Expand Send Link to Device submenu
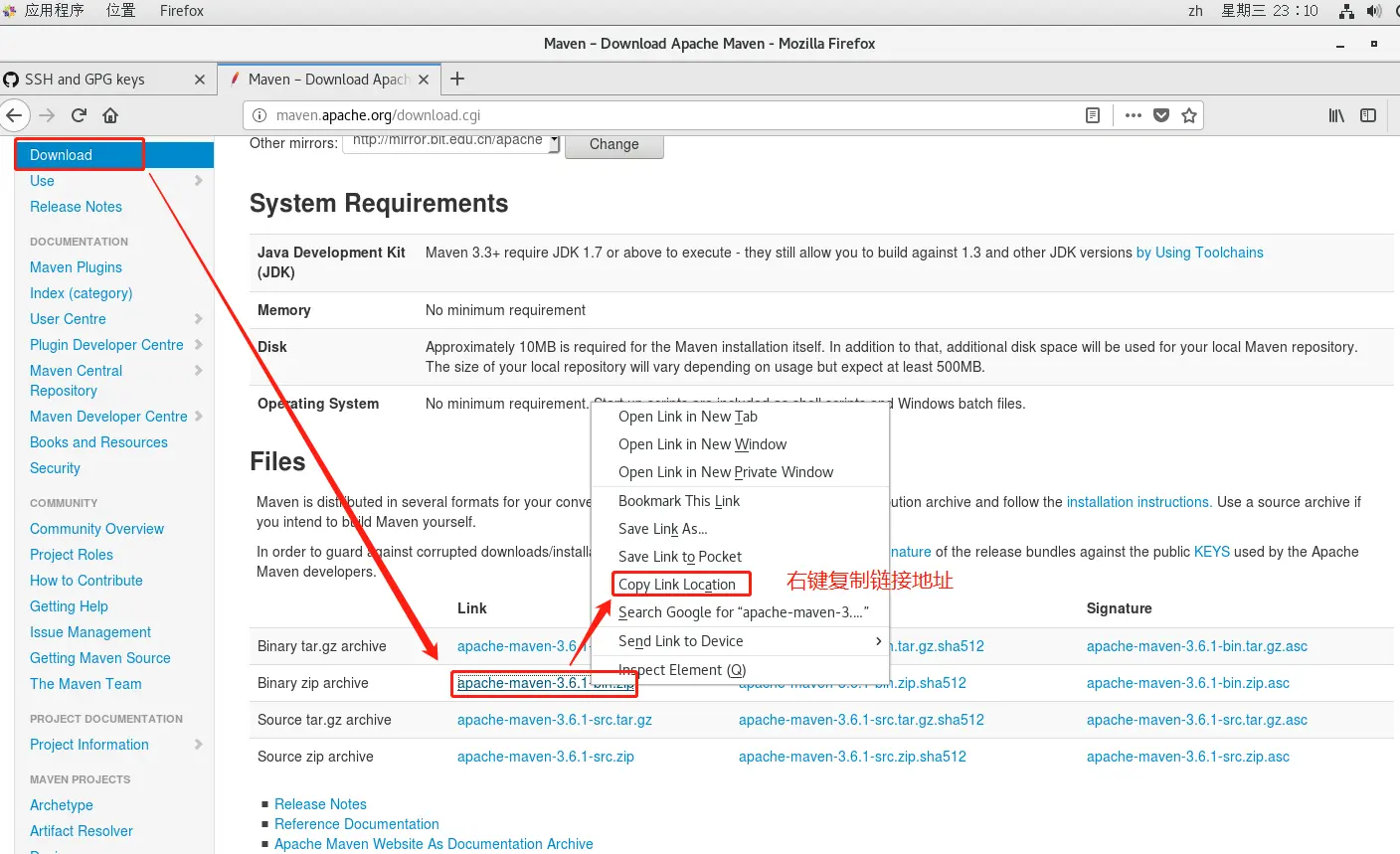This screenshot has height=854, width=1400. pyautogui.click(x=739, y=641)
